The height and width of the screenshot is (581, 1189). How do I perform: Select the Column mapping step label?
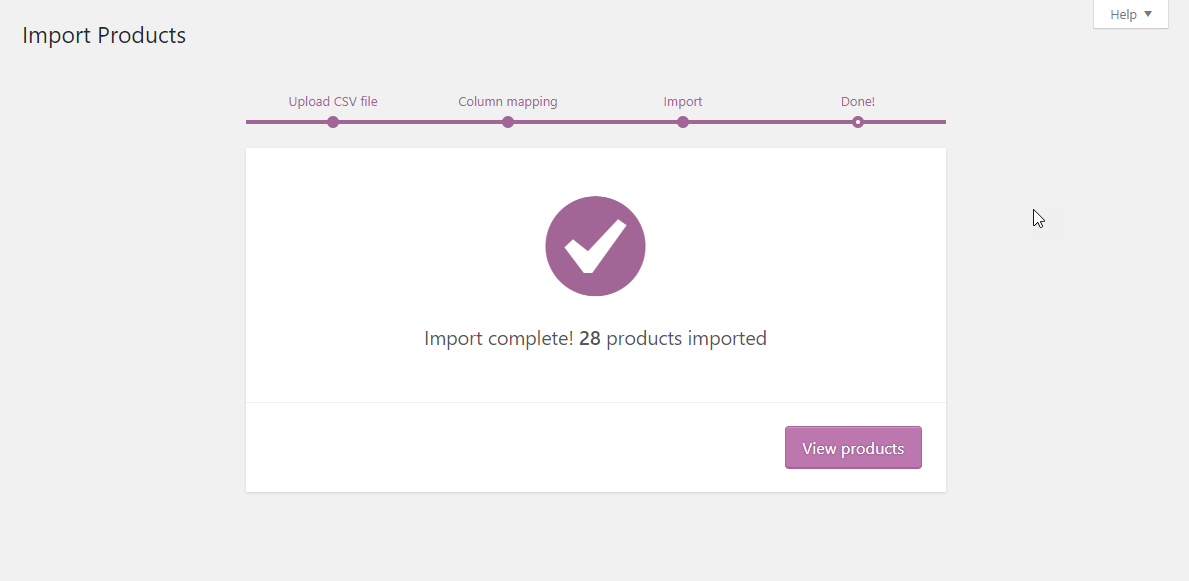(x=508, y=102)
